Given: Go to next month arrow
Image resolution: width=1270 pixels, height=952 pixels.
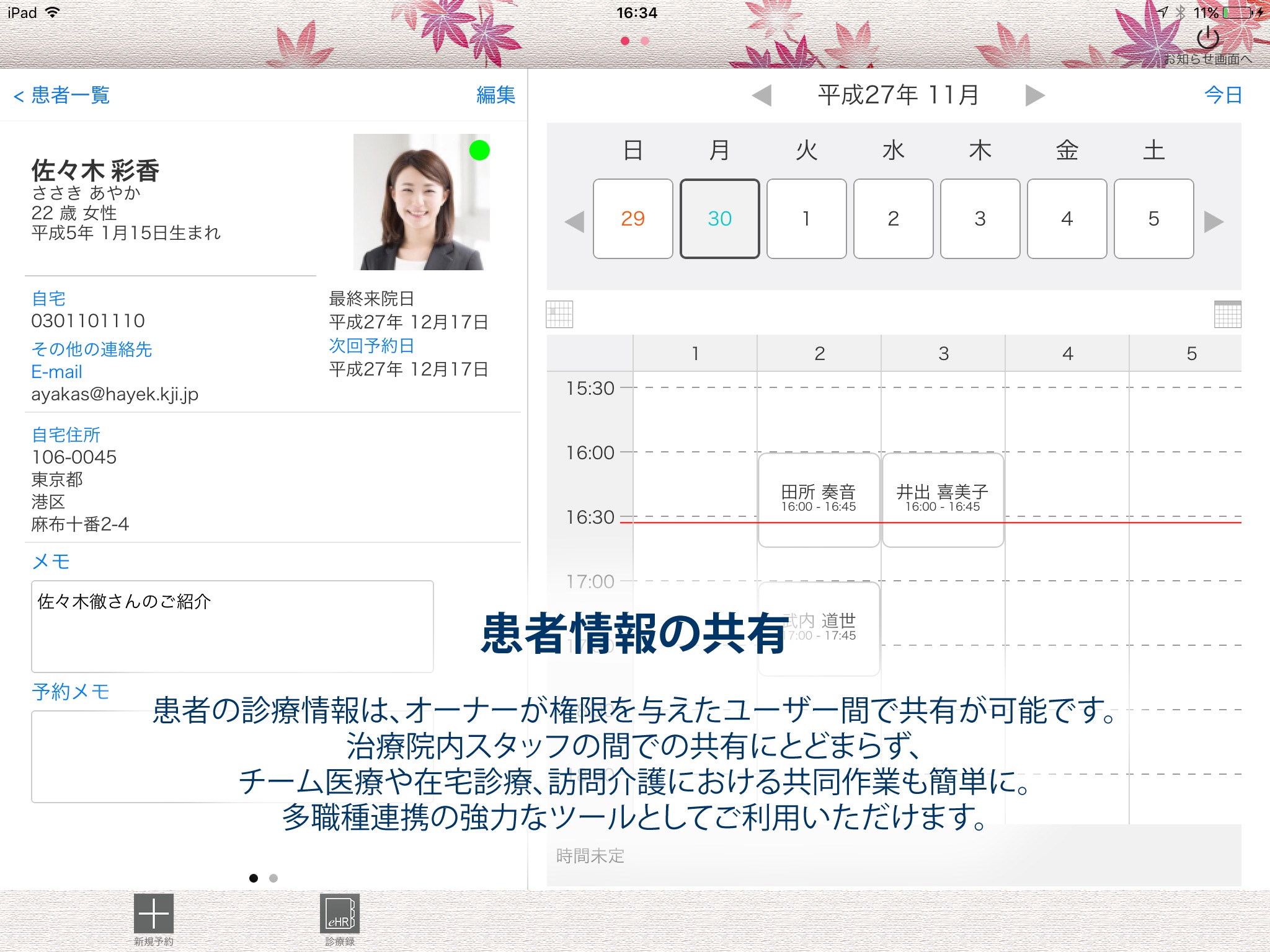Looking at the screenshot, I should tap(1035, 95).
